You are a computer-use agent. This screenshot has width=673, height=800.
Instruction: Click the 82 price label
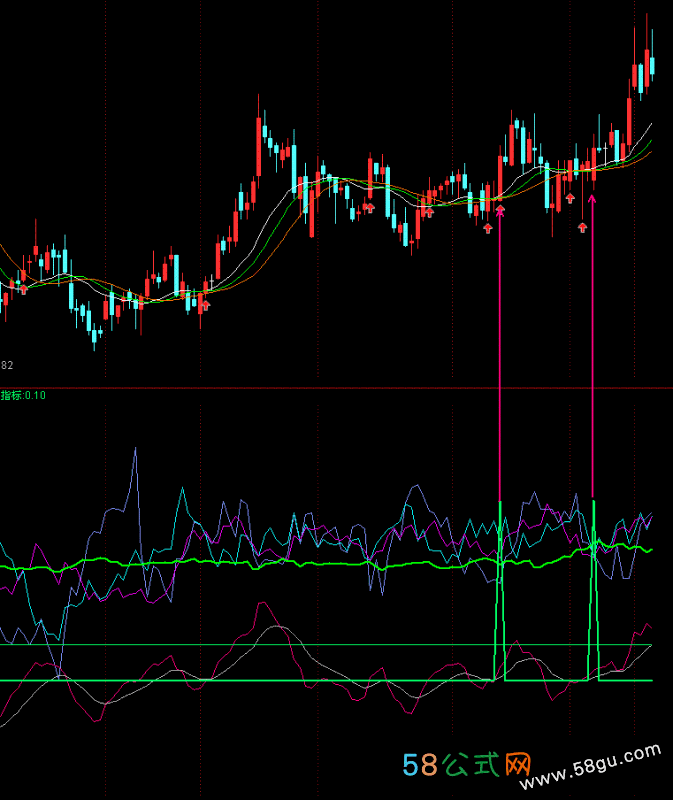click(x=7, y=365)
